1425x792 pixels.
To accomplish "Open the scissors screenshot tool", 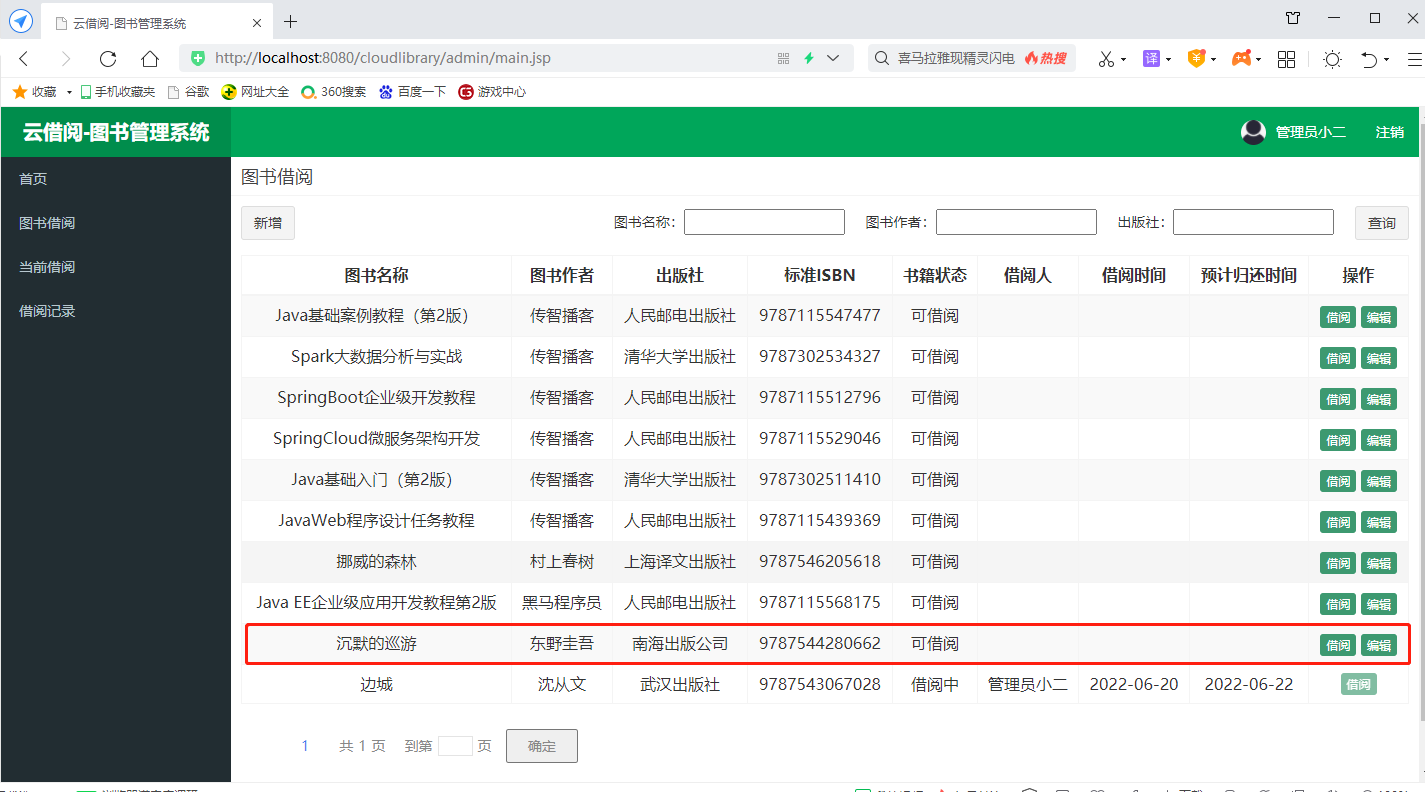I will pyautogui.click(x=1106, y=59).
